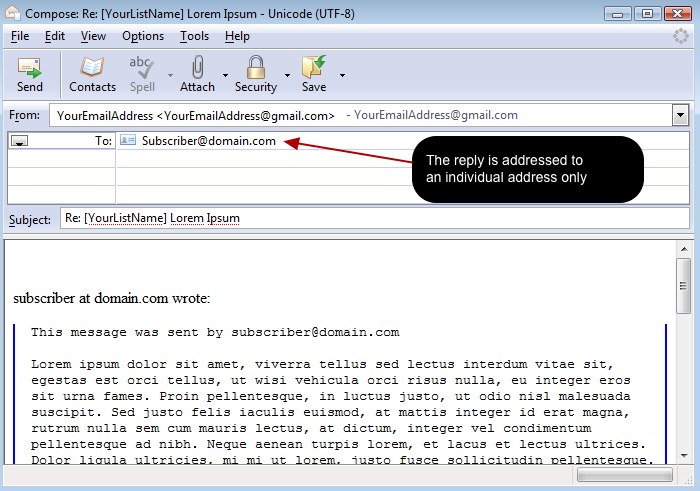
Task: Open the Contacts sidebar icon
Action: (92, 75)
